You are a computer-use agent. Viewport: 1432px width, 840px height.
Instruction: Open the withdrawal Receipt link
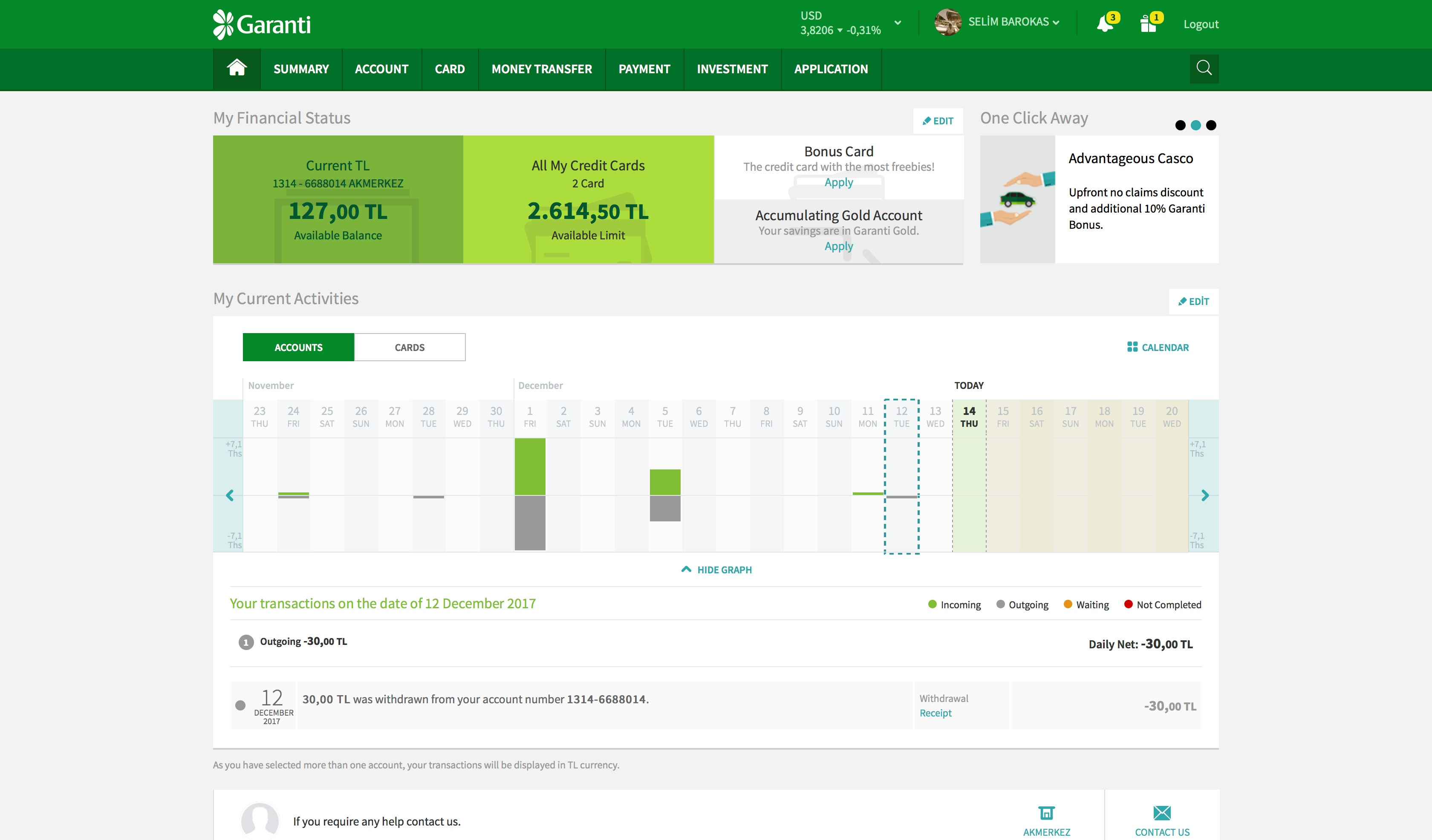(935, 713)
